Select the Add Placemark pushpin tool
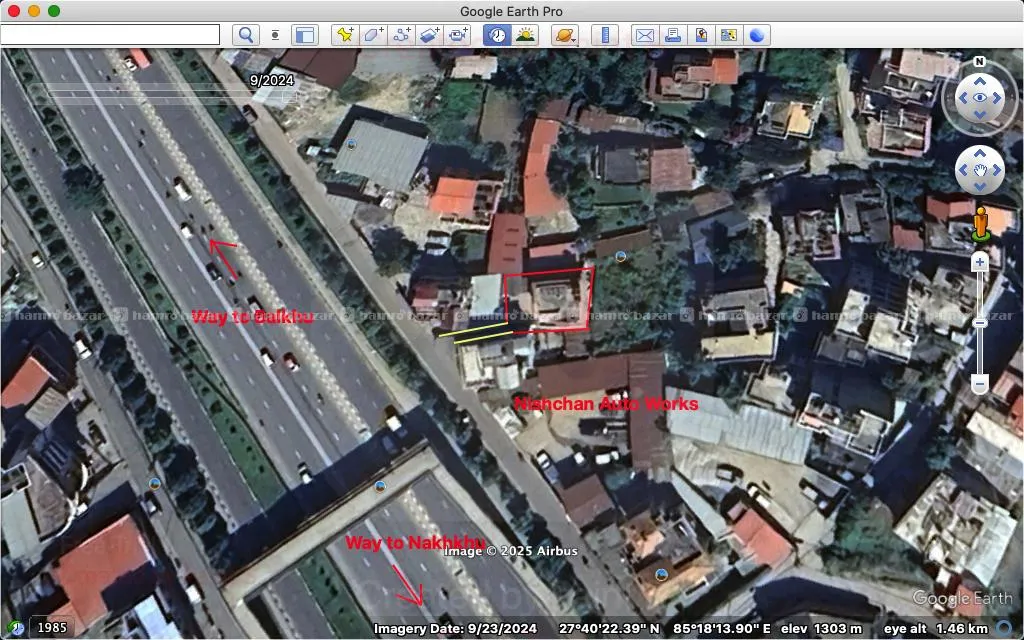The height and width of the screenshot is (640, 1024). (x=347, y=34)
